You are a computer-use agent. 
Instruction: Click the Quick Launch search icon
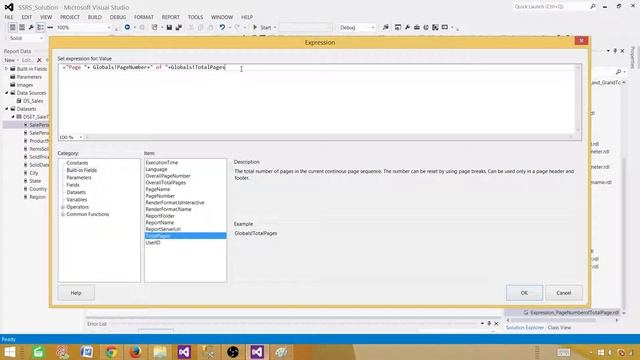(593, 7)
